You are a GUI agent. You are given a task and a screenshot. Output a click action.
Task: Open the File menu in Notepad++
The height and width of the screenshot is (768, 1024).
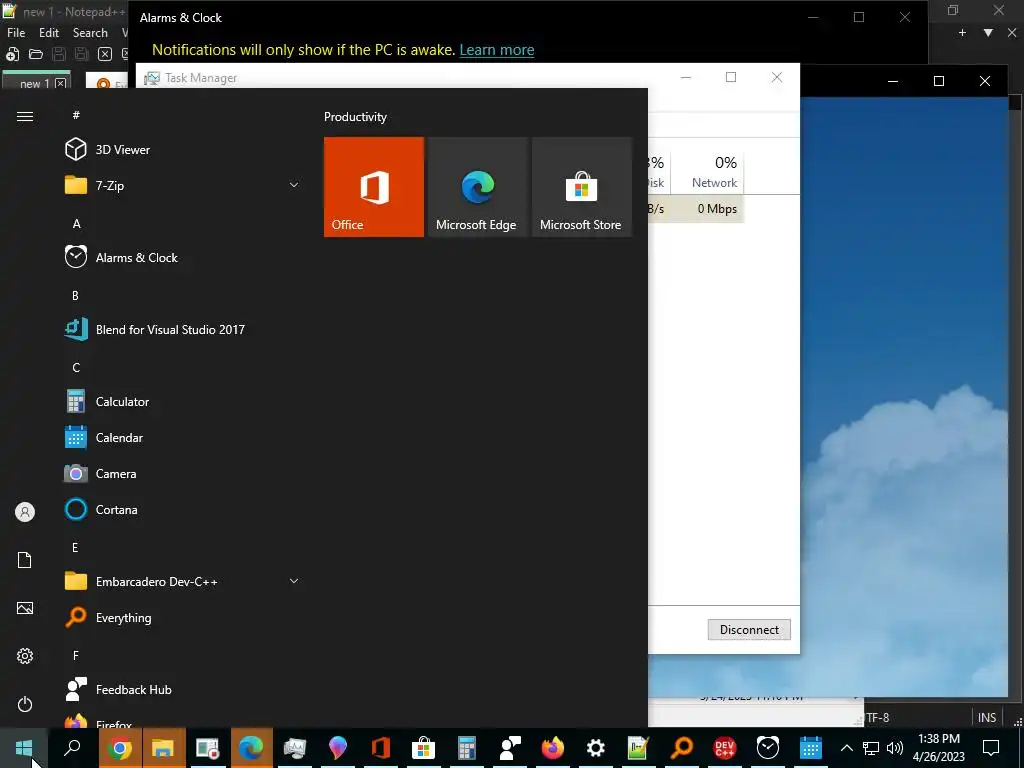16,33
